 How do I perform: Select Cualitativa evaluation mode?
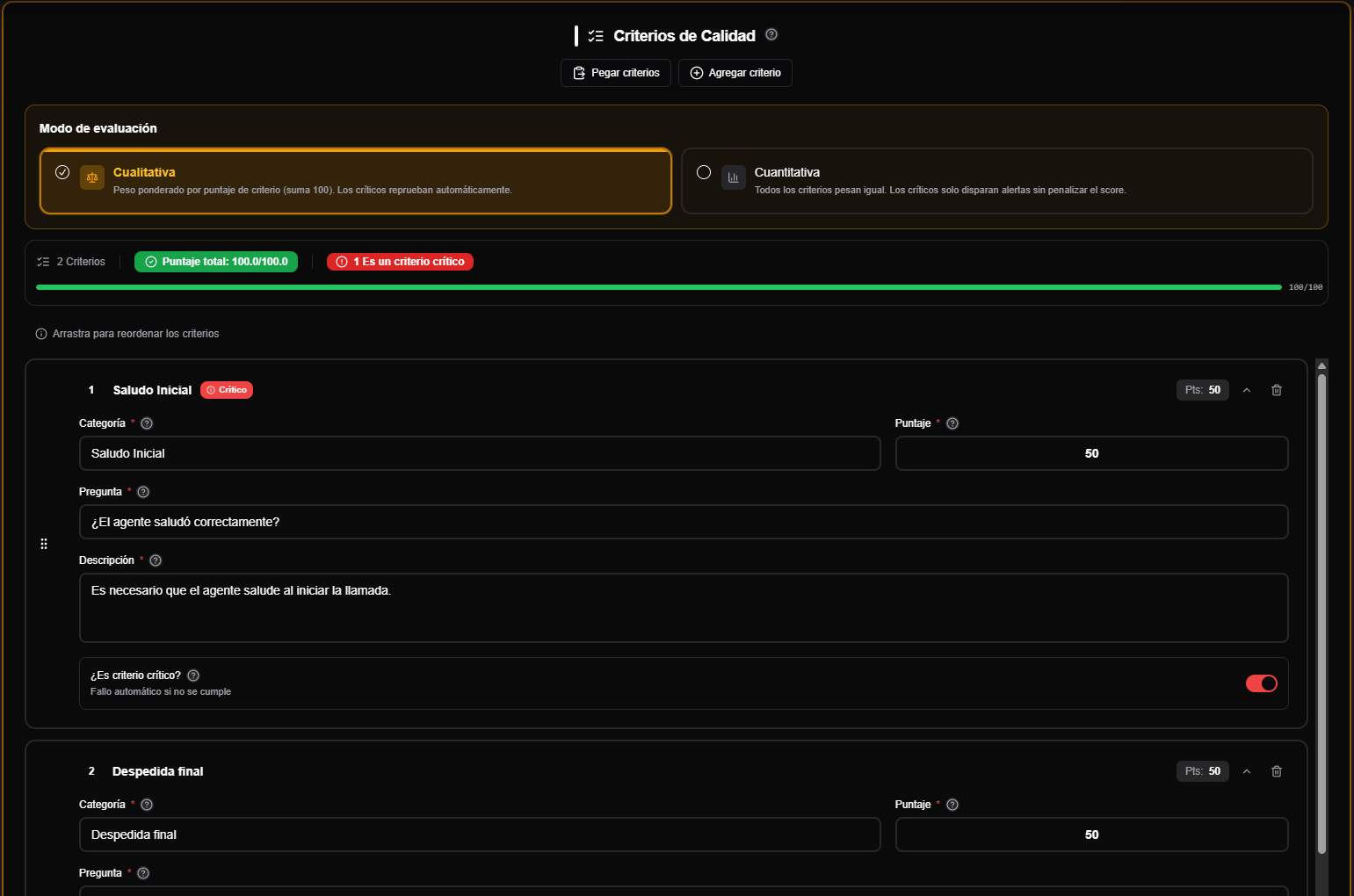356,181
